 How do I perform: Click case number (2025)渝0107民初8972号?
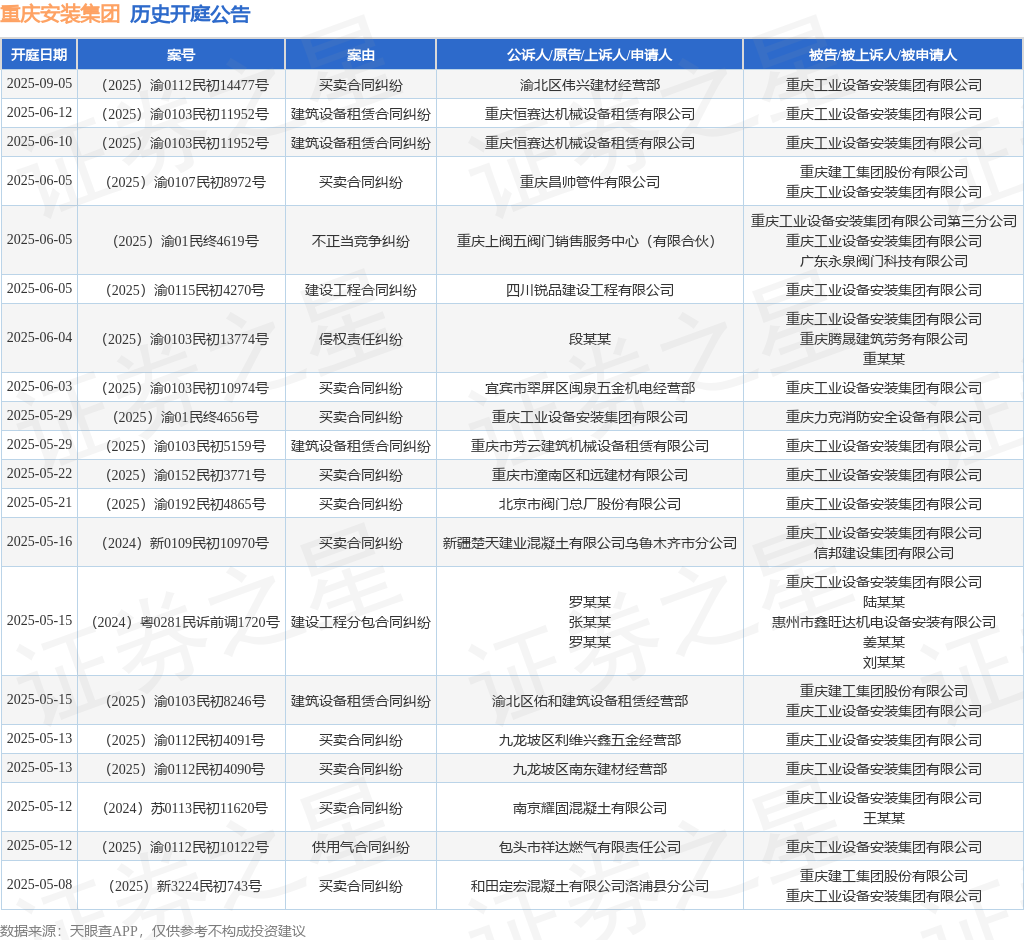click(185, 182)
